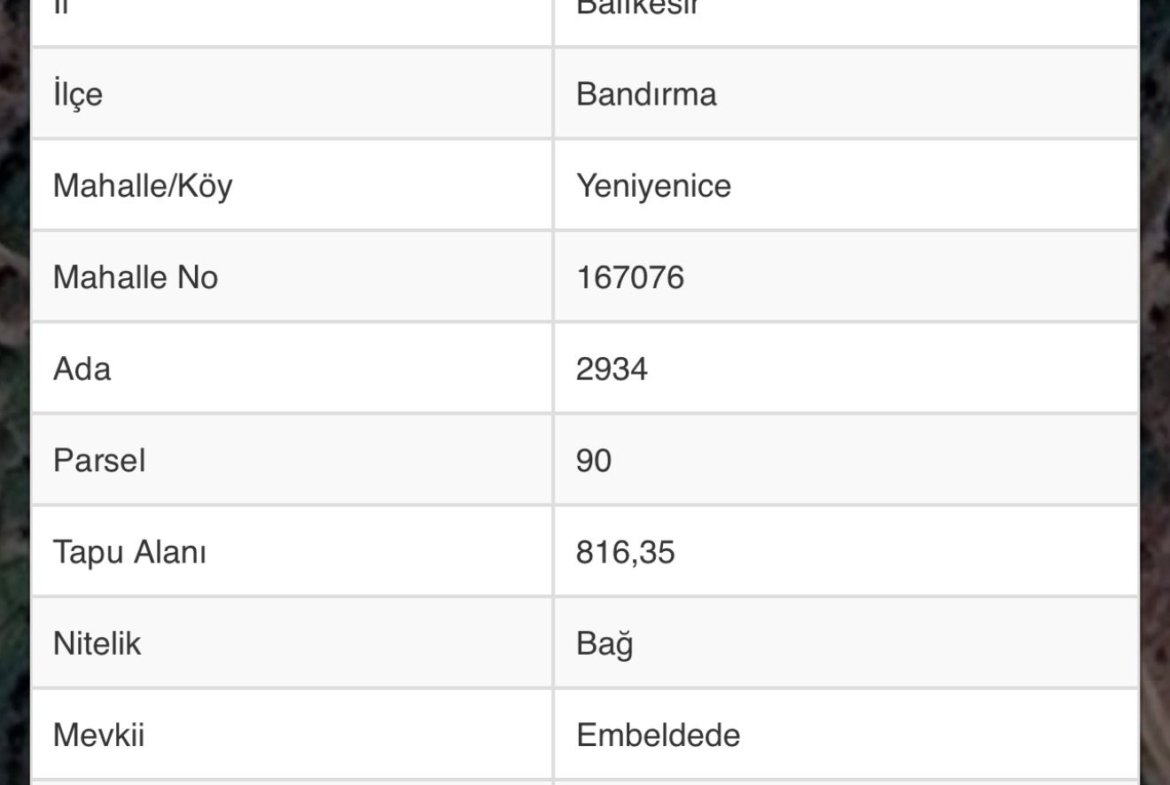
Task: Click the Mahalle No label
Action: coord(135,277)
